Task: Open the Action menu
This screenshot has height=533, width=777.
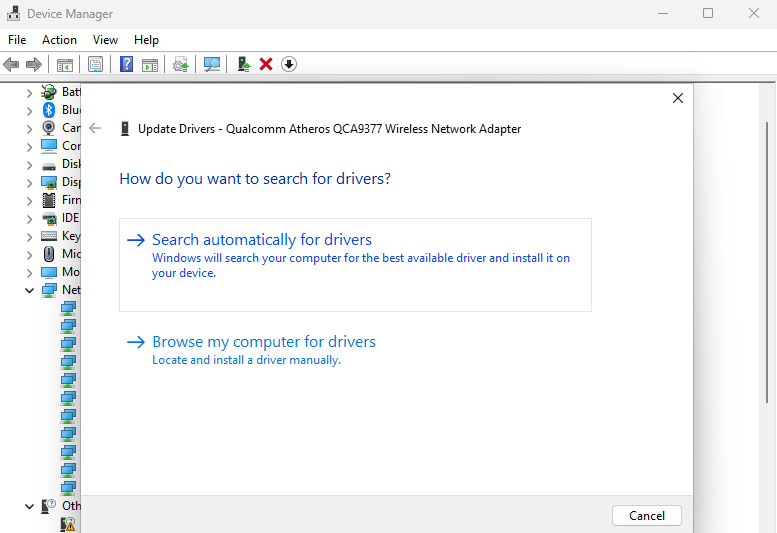Action: coord(59,40)
